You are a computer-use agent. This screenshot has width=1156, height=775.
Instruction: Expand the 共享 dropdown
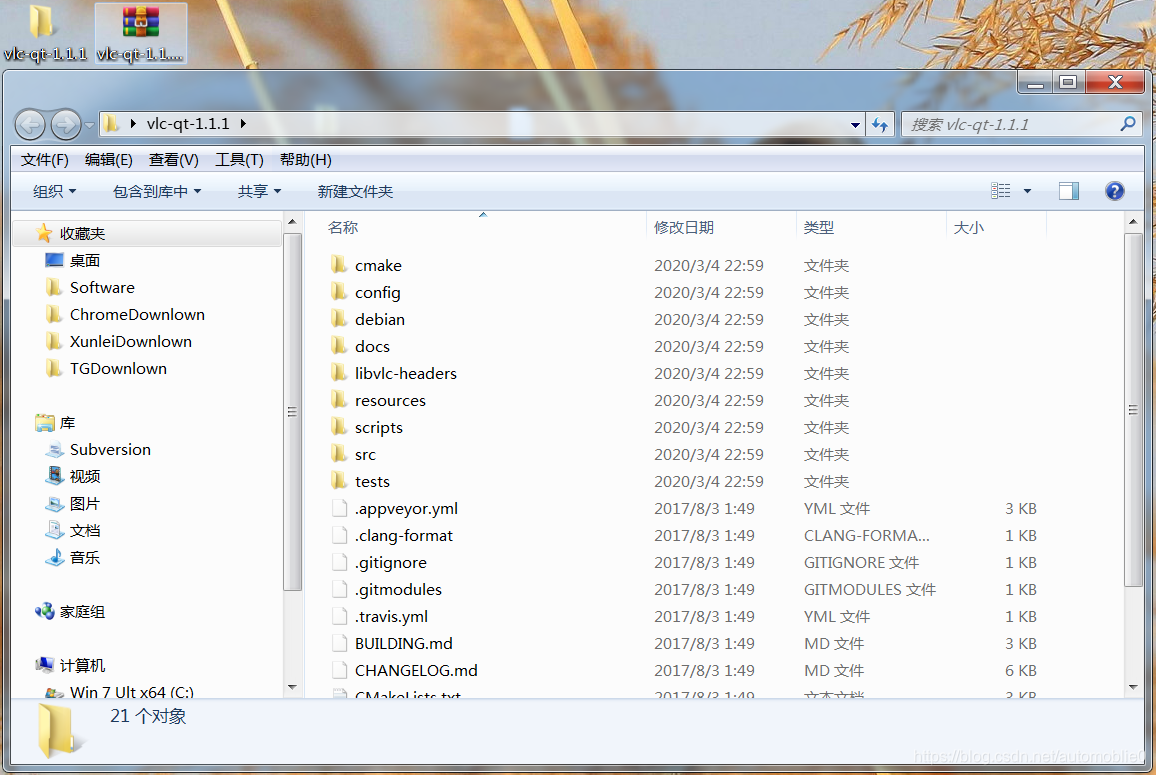259,192
